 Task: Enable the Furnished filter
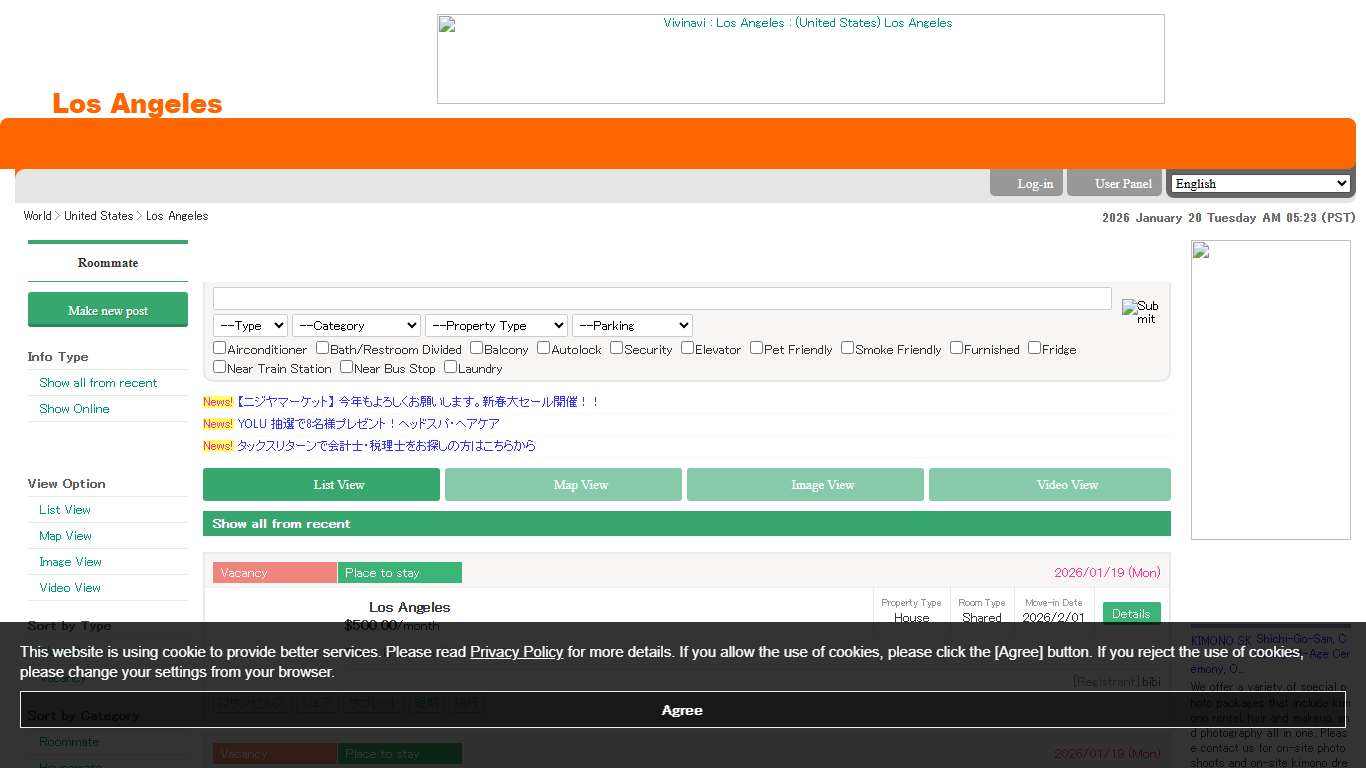tap(955, 347)
